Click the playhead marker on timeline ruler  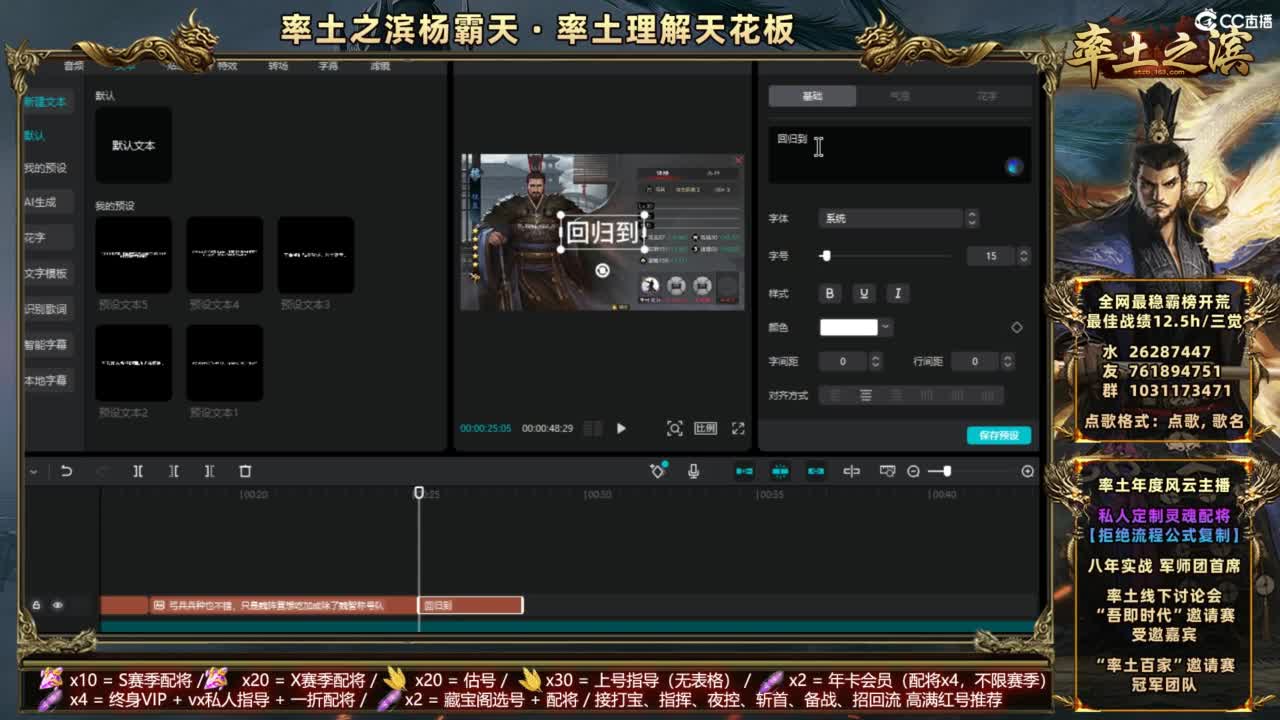pyautogui.click(x=419, y=493)
